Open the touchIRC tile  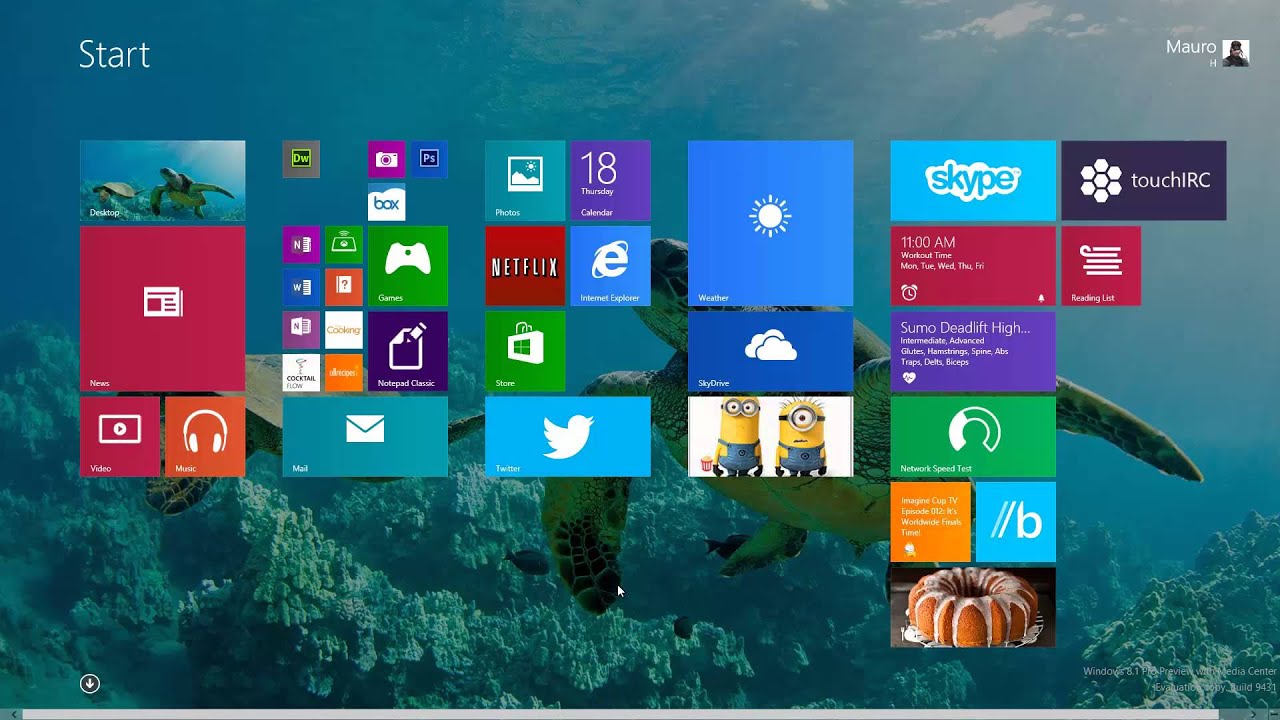coord(1144,180)
